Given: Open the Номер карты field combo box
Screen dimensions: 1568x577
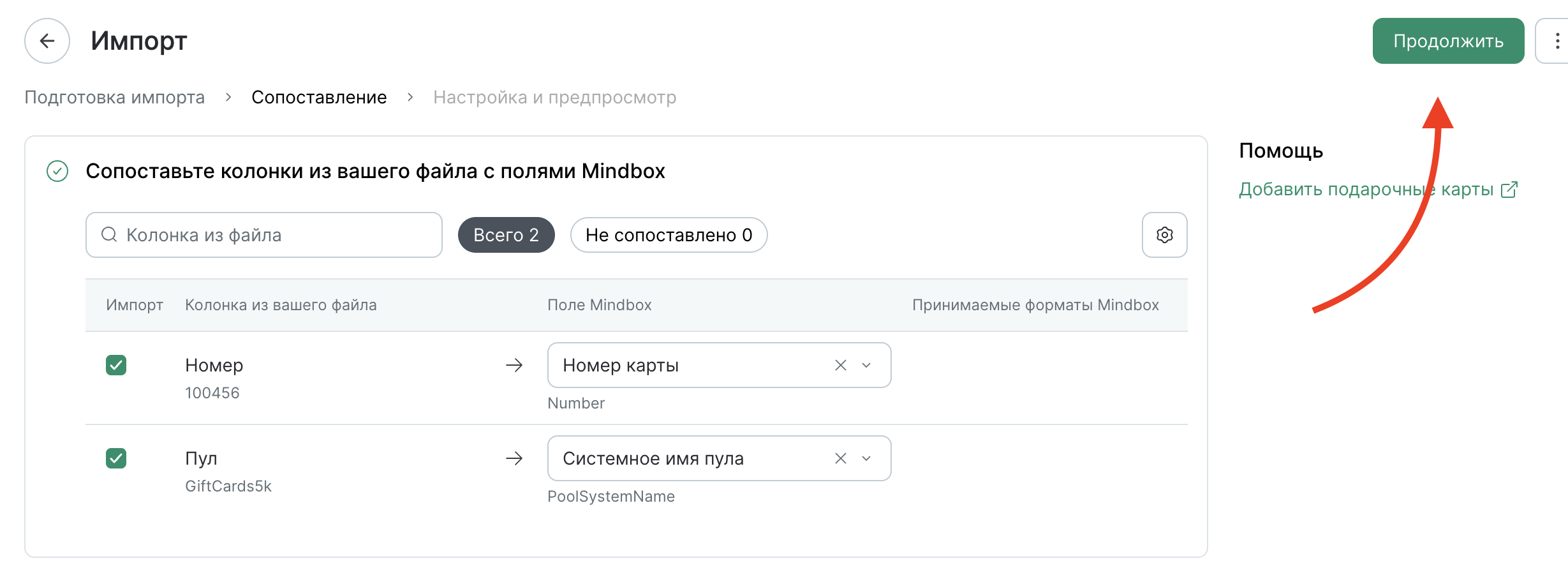Looking at the screenshot, I should pos(719,365).
